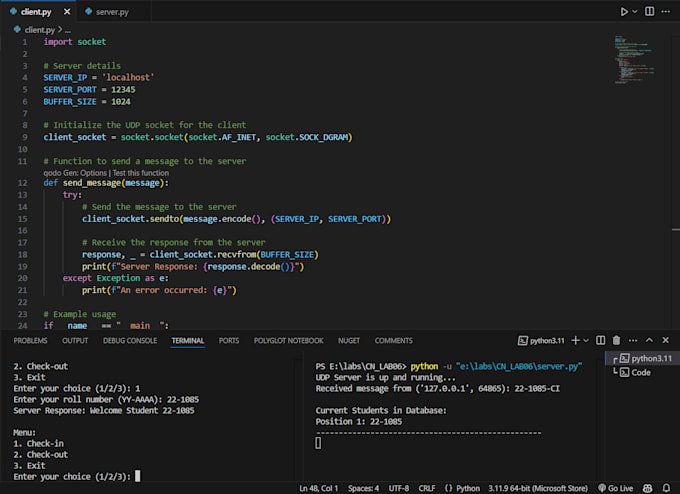
Task: Change file encoding UTF-8
Action: (x=399, y=488)
